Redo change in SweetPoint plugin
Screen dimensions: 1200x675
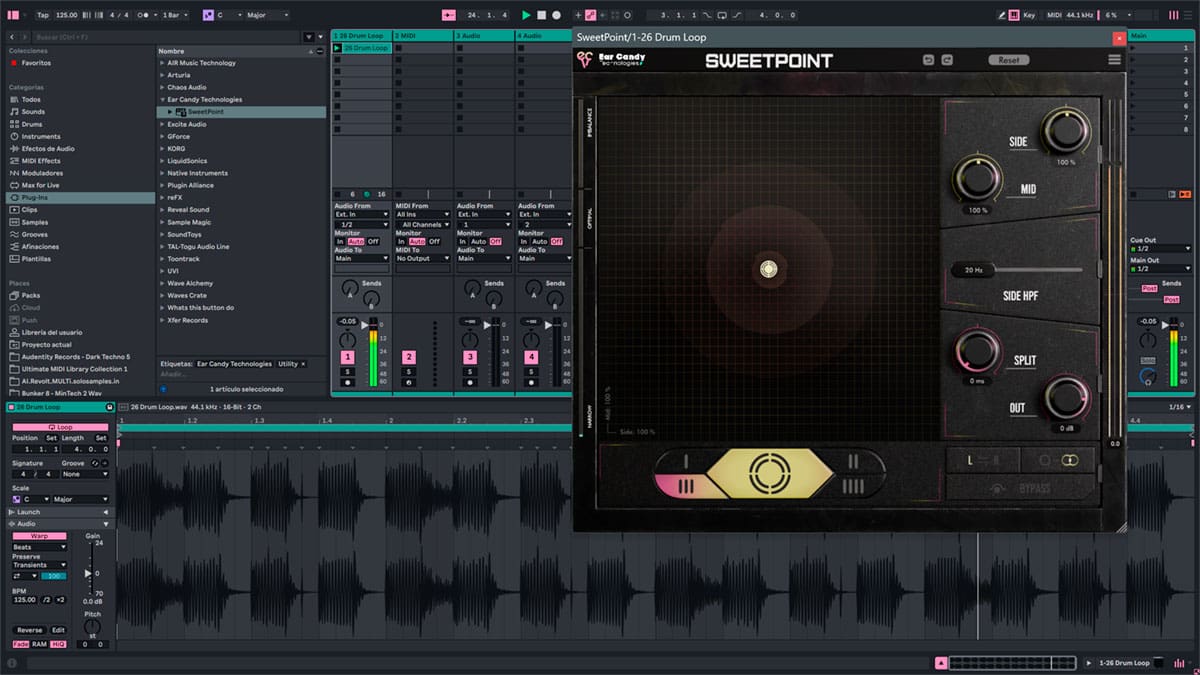point(947,60)
